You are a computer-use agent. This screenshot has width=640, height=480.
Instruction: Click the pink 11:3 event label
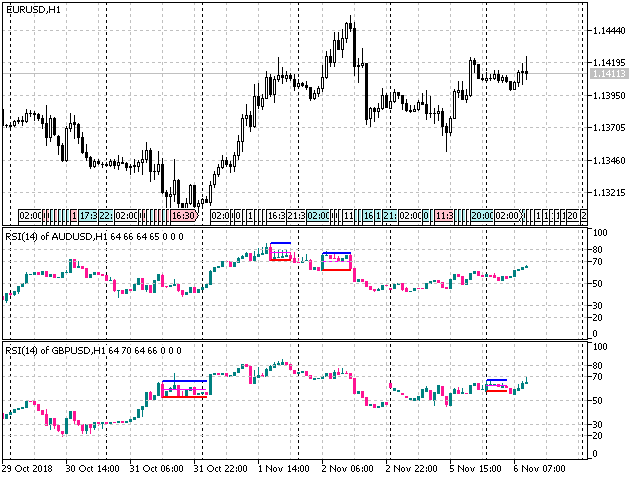click(x=444, y=215)
